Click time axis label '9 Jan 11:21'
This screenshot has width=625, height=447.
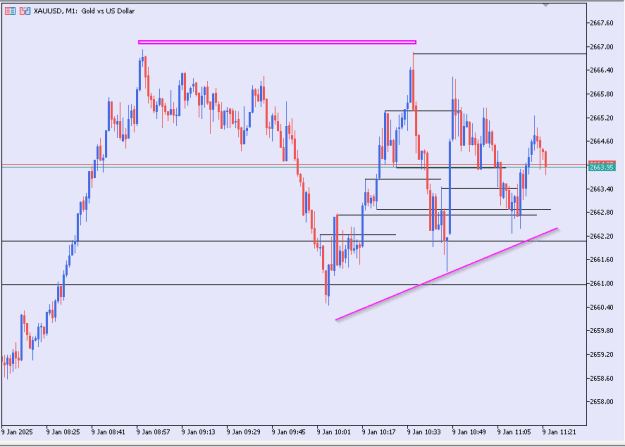point(559,432)
